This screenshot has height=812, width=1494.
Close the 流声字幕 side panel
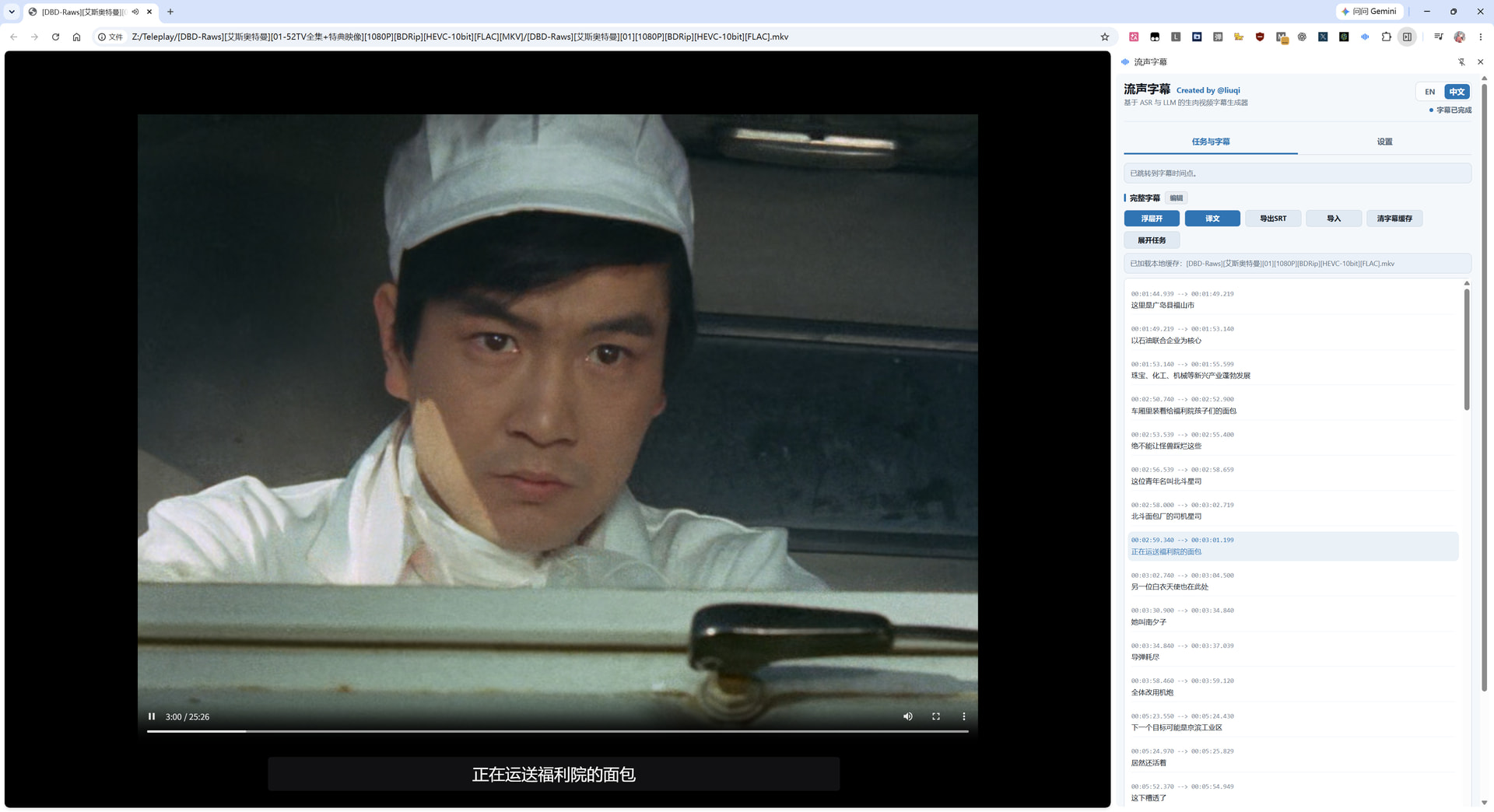[x=1480, y=62]
